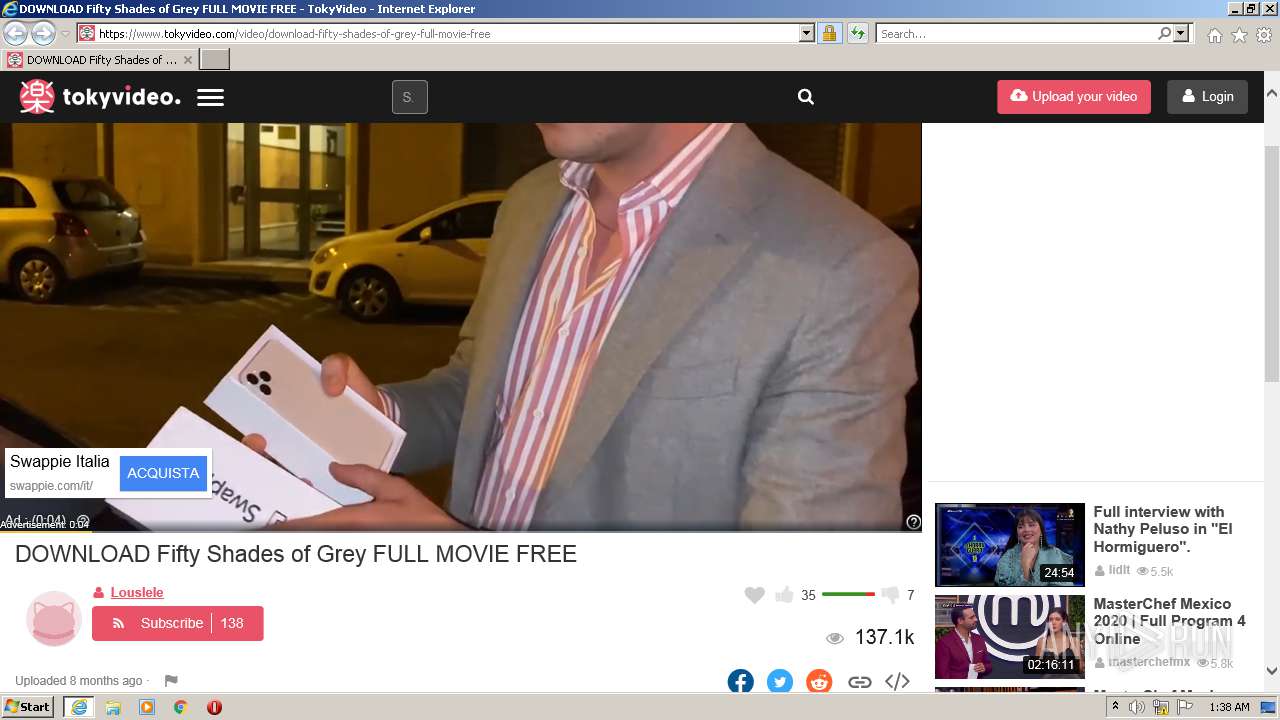
Task: Click the IE search box
Action: click(x=1017, y=33)
